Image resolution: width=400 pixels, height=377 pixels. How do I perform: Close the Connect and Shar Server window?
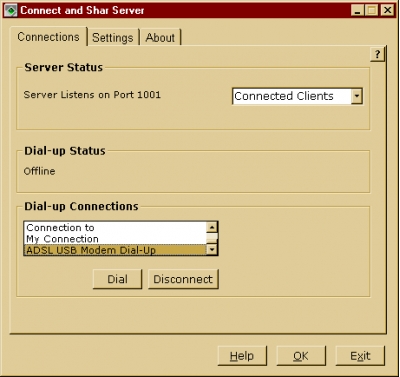coord(388,10)
